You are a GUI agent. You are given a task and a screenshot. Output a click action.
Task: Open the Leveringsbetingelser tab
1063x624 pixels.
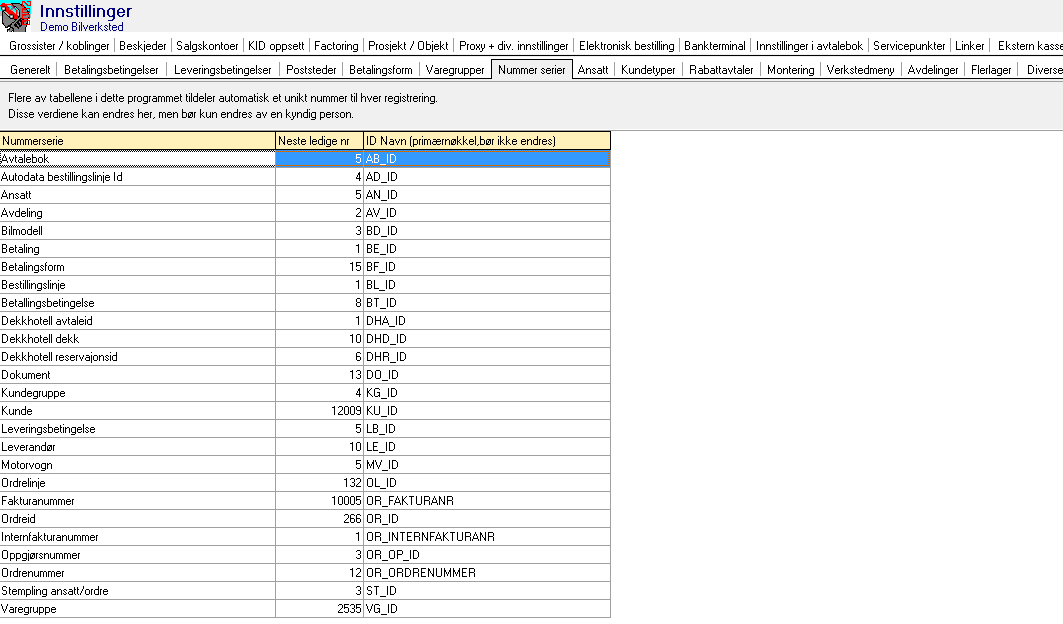222,70
